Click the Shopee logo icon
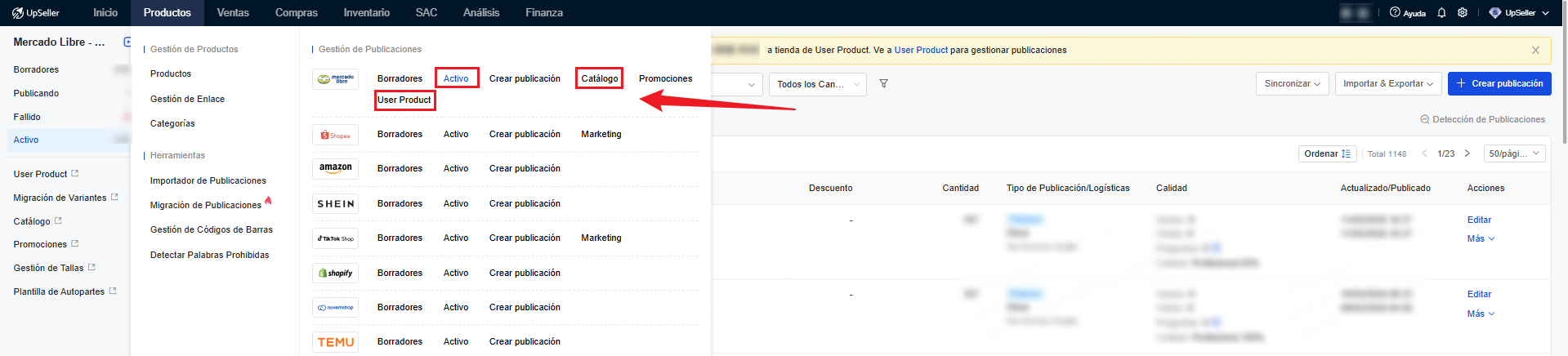This screenshot has height=356, width=1568. (335, 135)
